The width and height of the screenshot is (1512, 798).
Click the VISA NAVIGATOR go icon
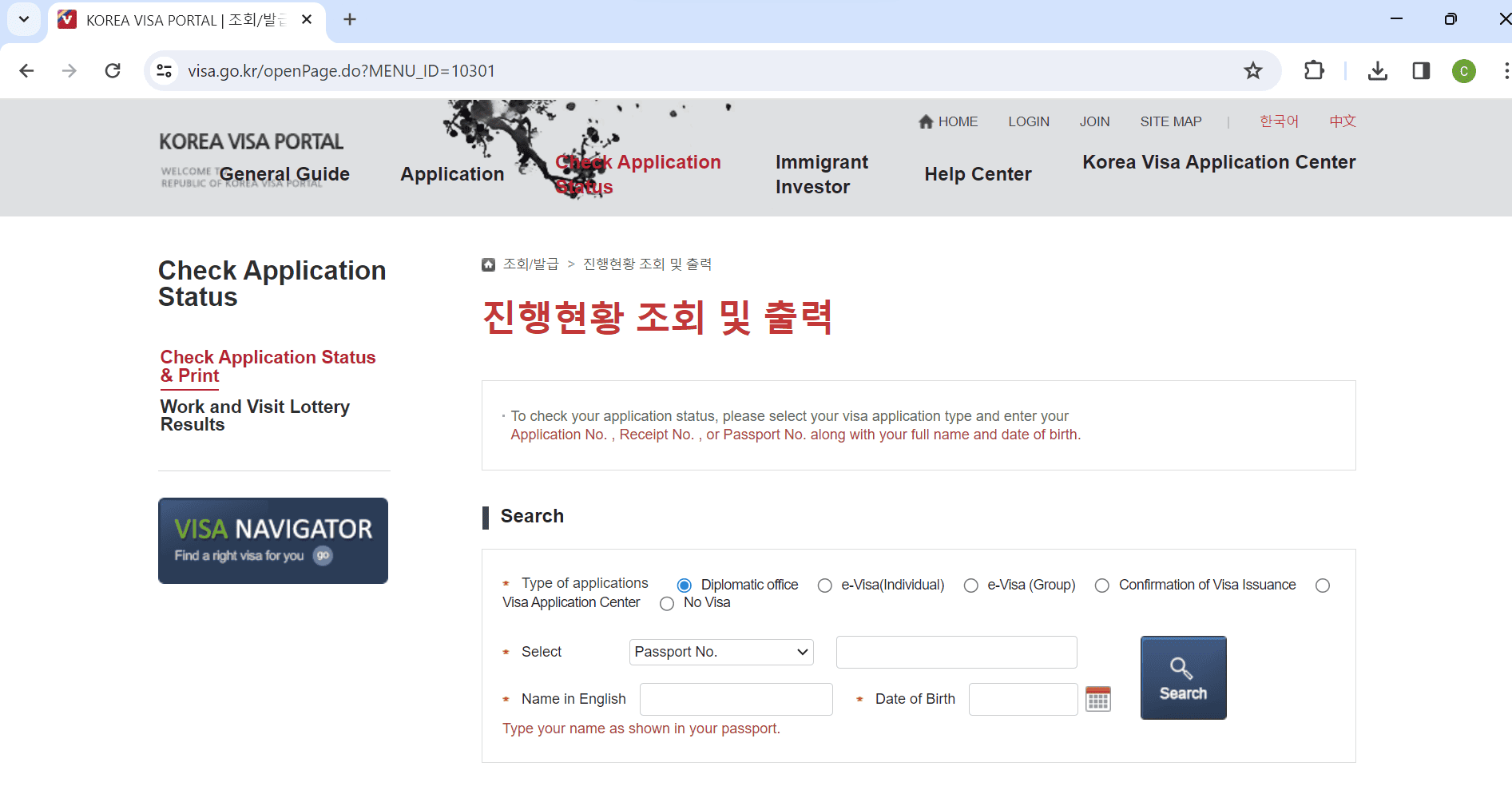323,555
